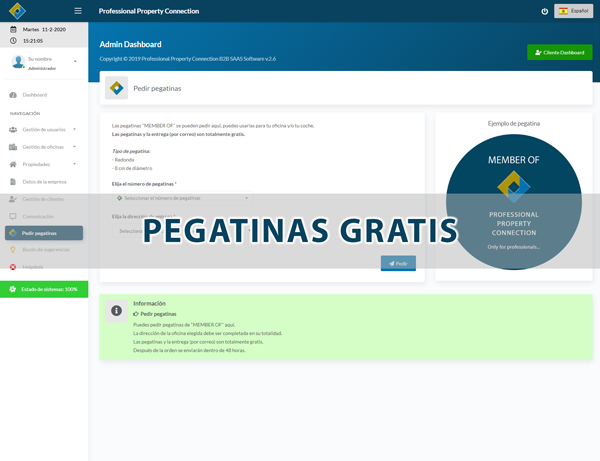Open Gestión de clientes menu item

pyautogui.click(x=43, y=199)
